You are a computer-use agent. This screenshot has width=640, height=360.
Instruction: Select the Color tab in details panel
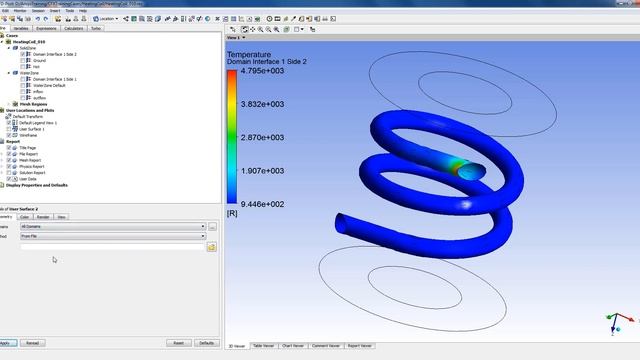(x=24, y=217)
